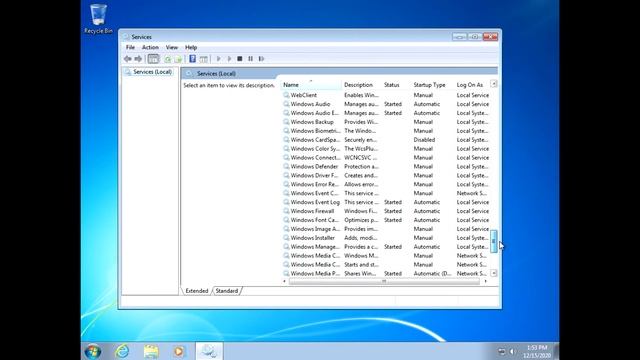640x360 pixels.
Task: Click the Start Service play icon
Action: pyautogui.click(x=218, y=59)
